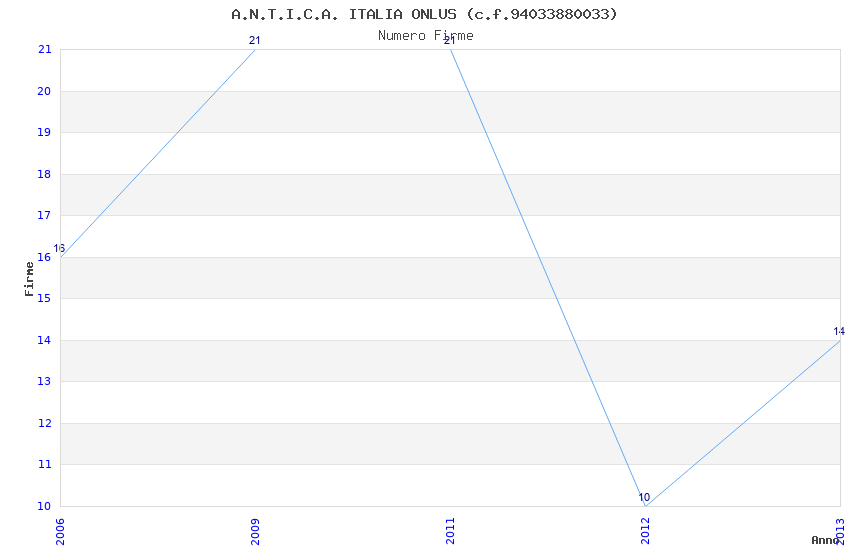This screenshot has width=850, height=550.
Task: Click y-axis tick label 19
Action: (44, 132)
